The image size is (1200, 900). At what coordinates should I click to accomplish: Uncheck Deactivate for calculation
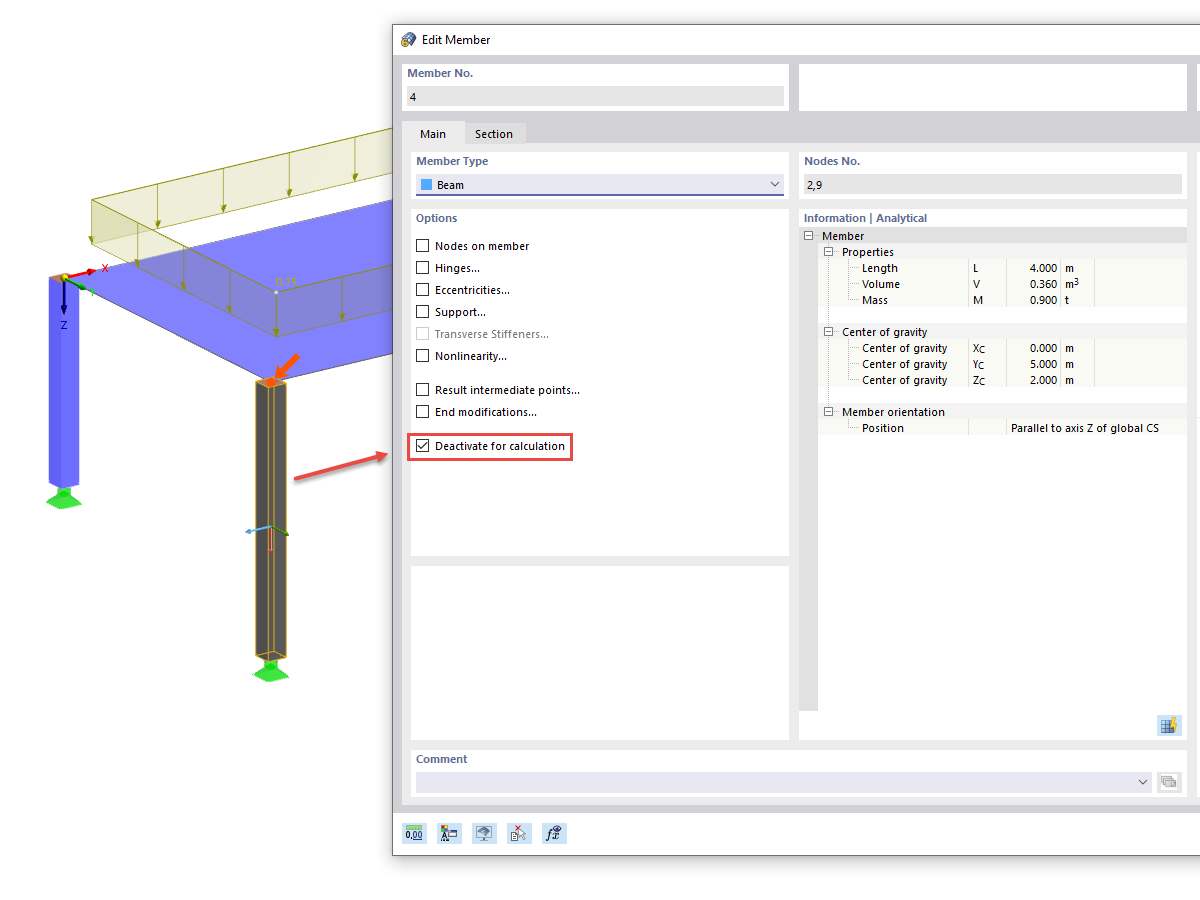[423, 446]
